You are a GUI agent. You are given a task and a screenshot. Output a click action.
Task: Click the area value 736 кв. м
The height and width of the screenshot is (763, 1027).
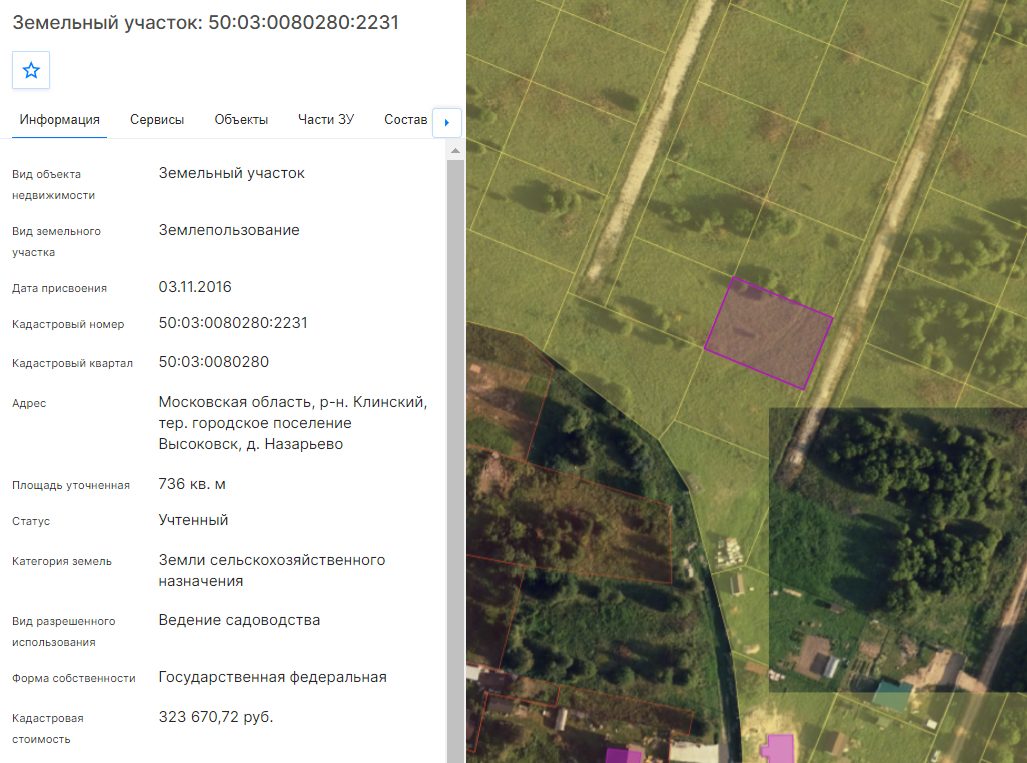tap(192, 484)
